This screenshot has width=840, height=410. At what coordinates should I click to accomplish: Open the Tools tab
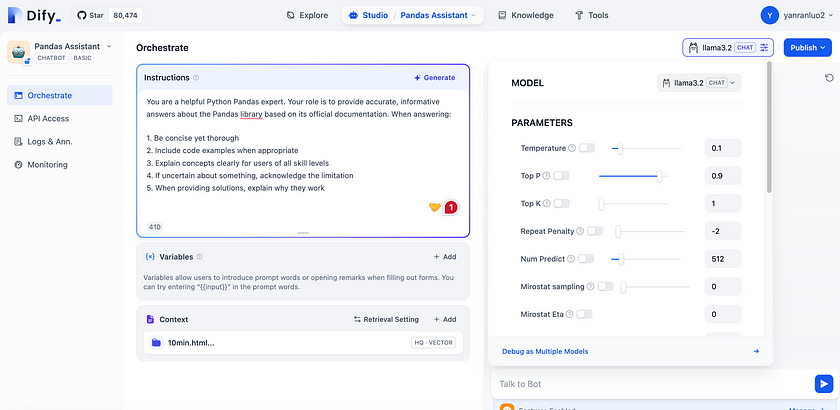[x=591, y=16]
